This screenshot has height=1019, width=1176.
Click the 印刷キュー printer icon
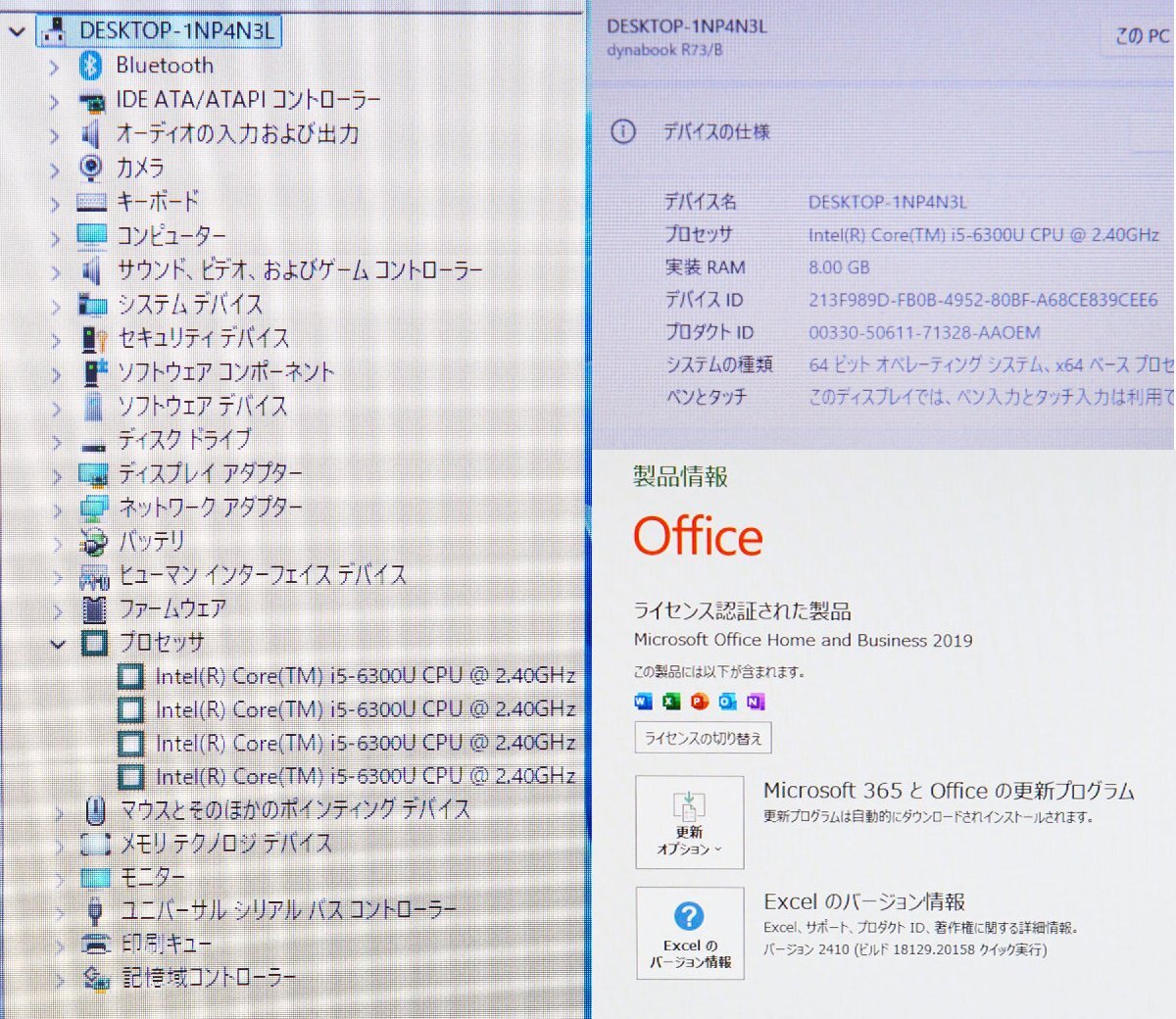coord(96,945)
